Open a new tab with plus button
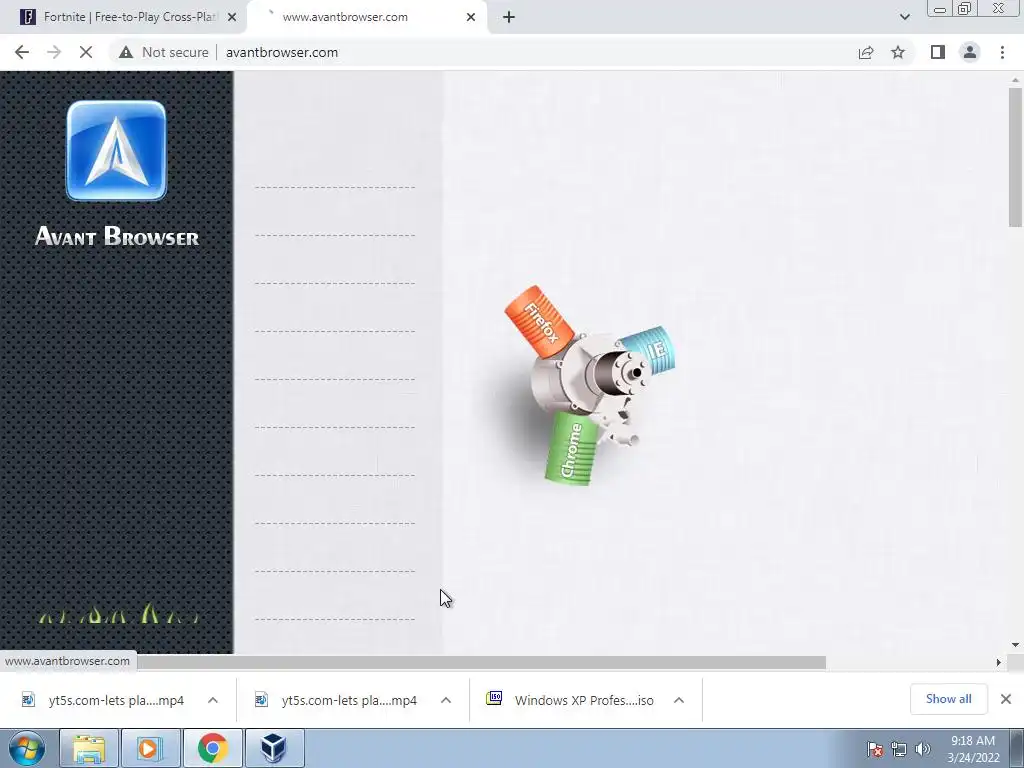 [509, 18]
